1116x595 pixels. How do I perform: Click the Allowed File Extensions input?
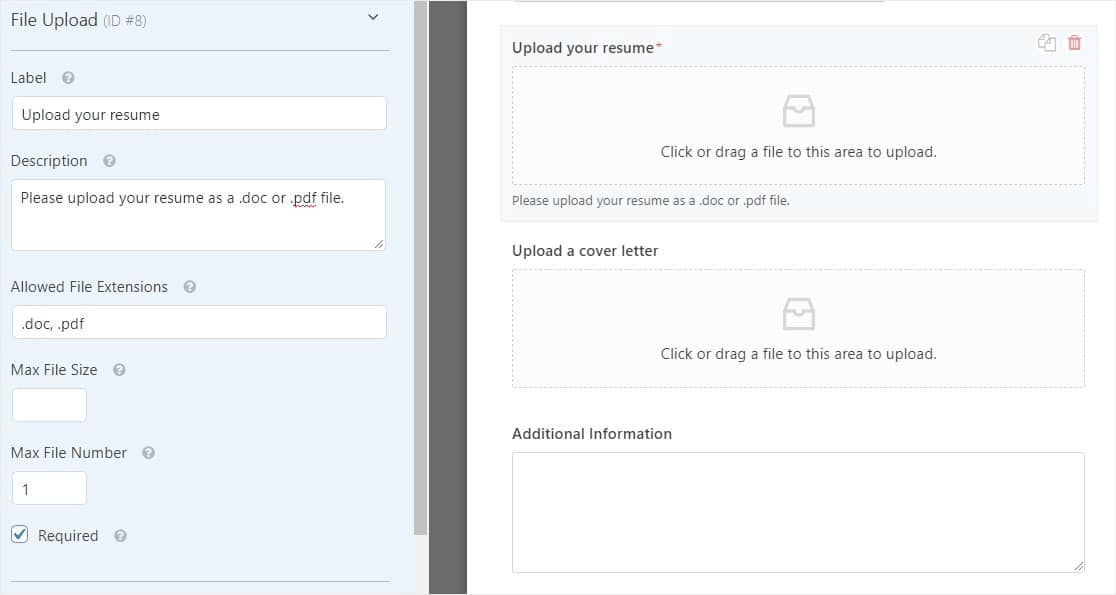click(x=199, y=322)
